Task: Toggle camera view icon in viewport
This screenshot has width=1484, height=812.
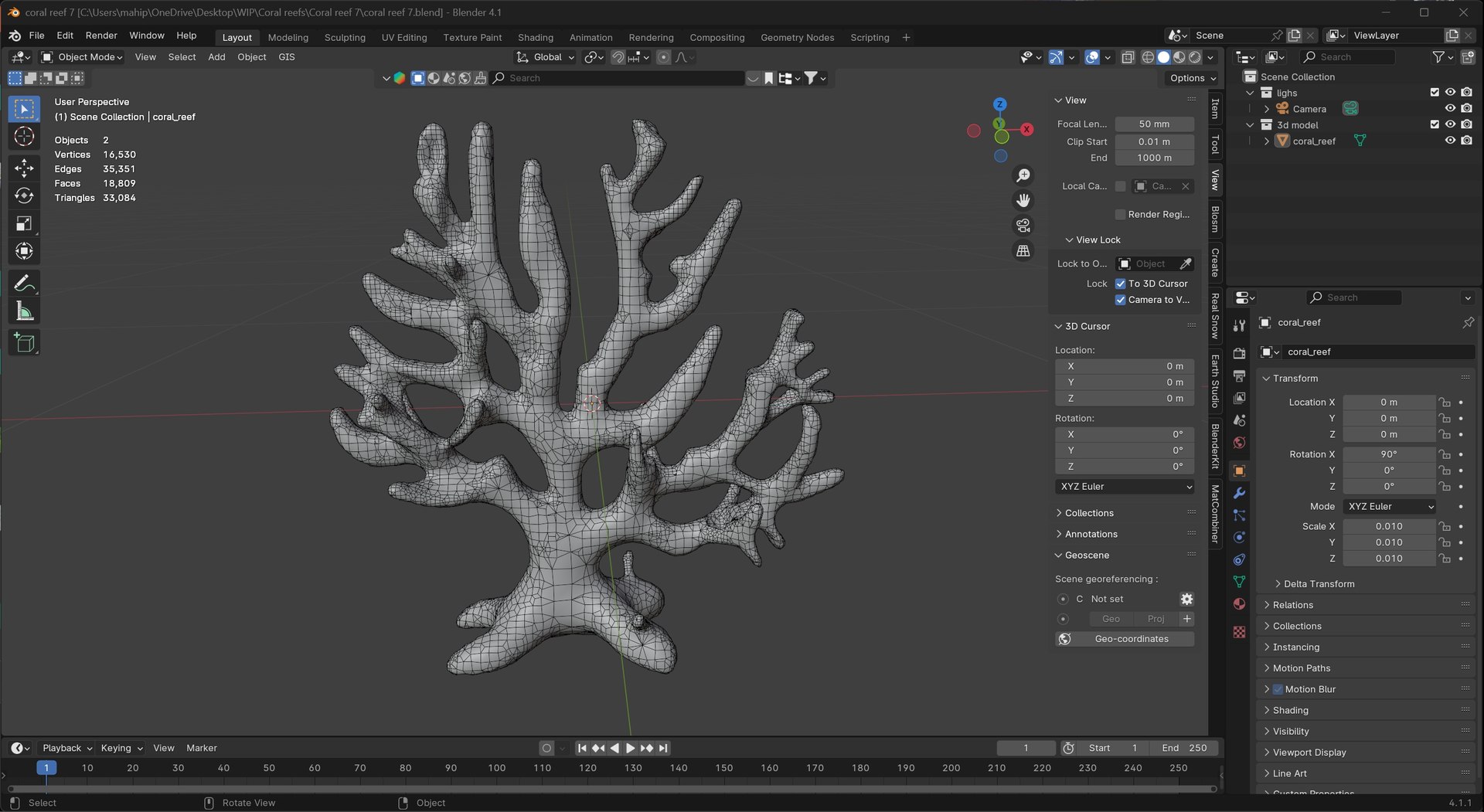Action: pos(1023,226)
